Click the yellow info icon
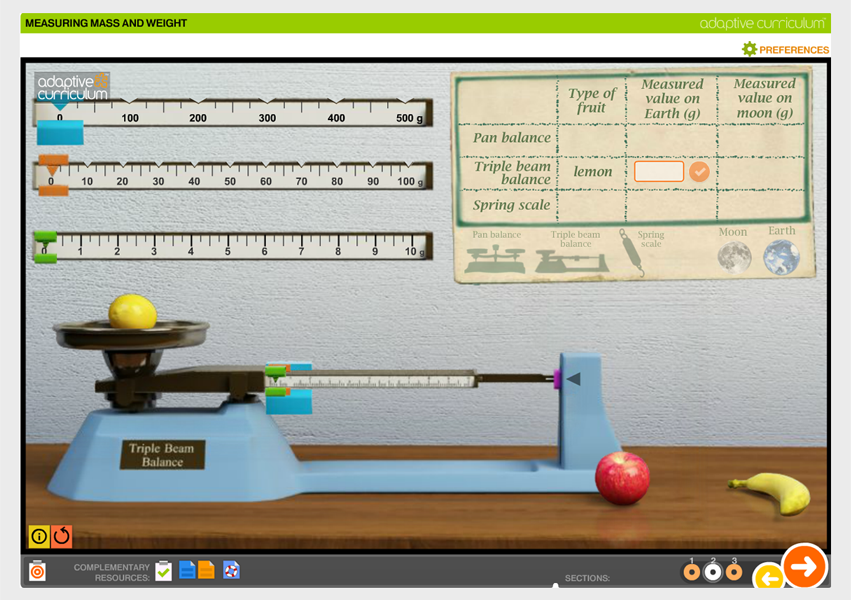Screen dimensions: 851x600 39,536
